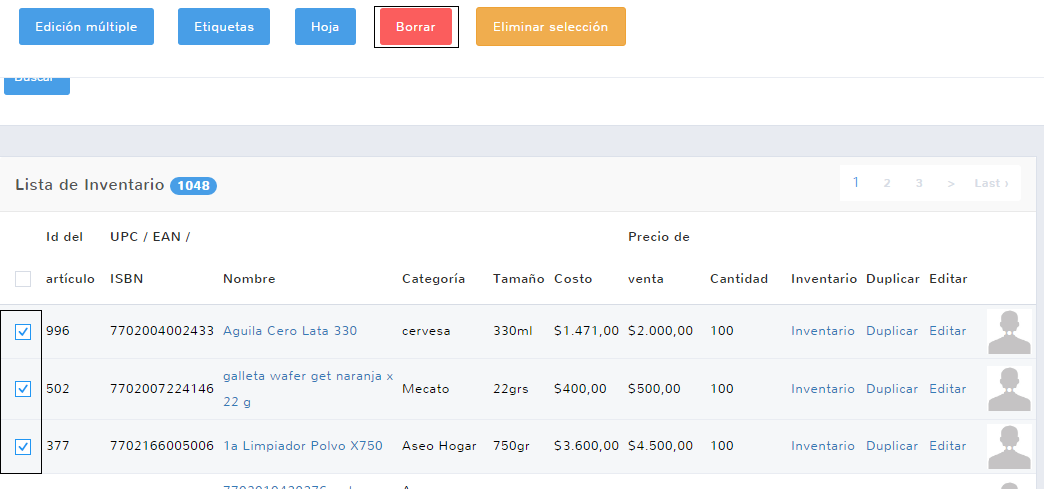Open the Aguila Cero Lata 330 item
The image size is (1044, 489).
[290, 331]
